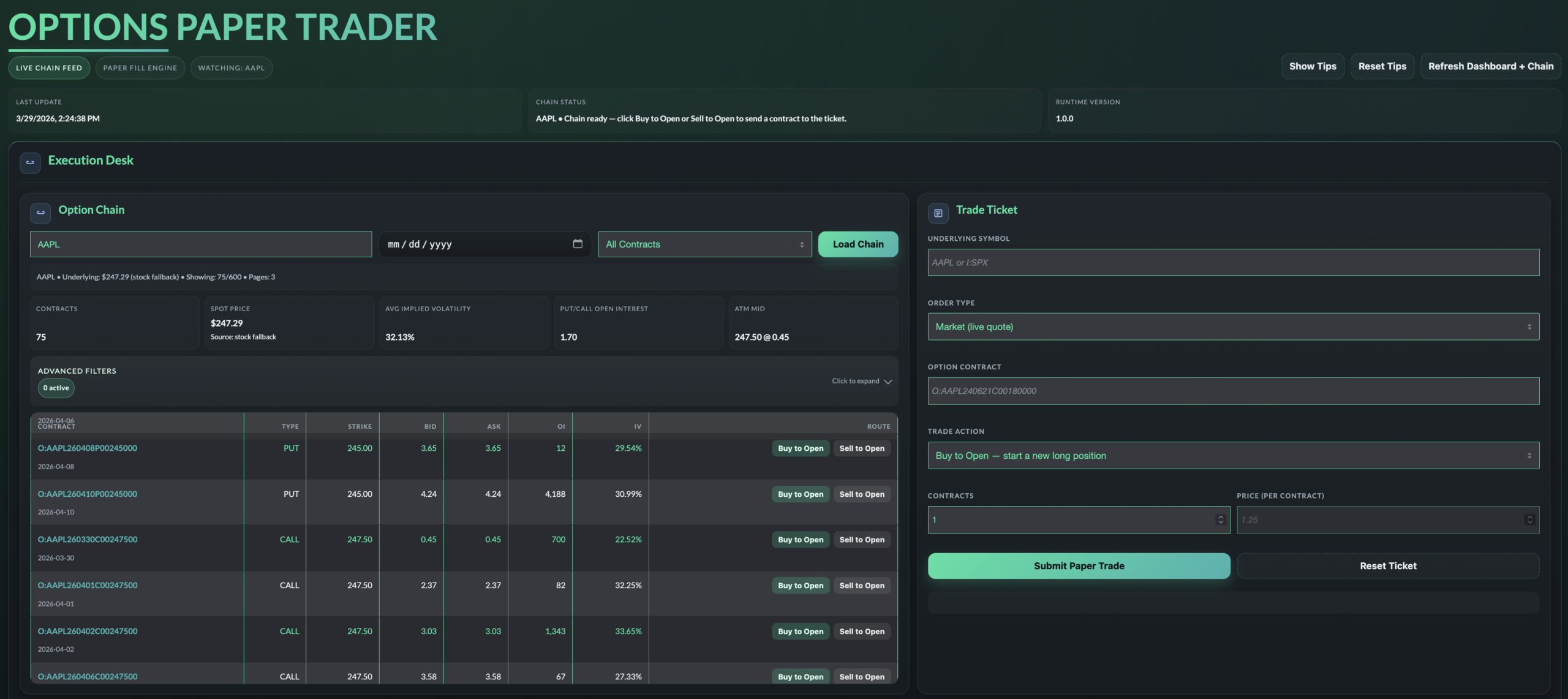1568x699 pixels.
Task: Click the WATCHING: AAPL status pill
Action: [x=232, y=67]
